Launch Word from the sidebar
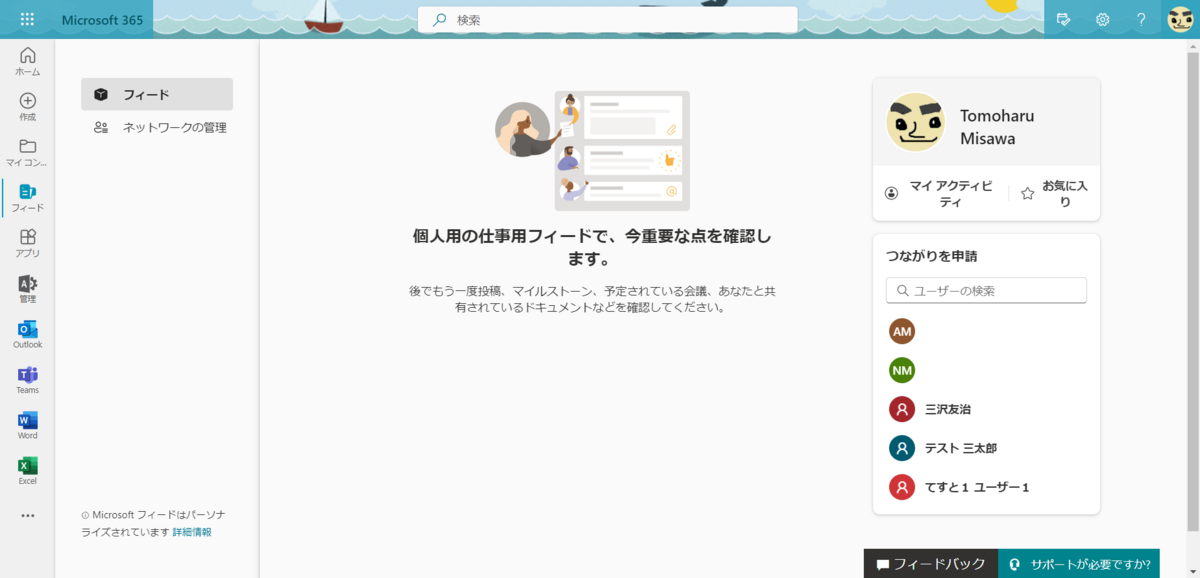 pos(28,425)
